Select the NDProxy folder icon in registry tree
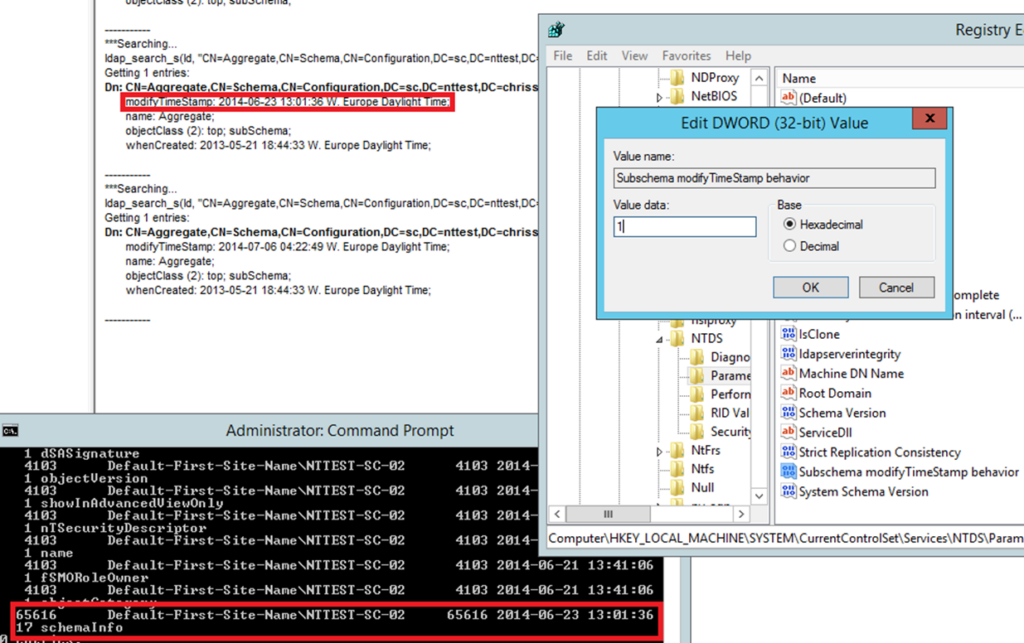This screenshot has width=1024, height=643. tap(677, 77)
